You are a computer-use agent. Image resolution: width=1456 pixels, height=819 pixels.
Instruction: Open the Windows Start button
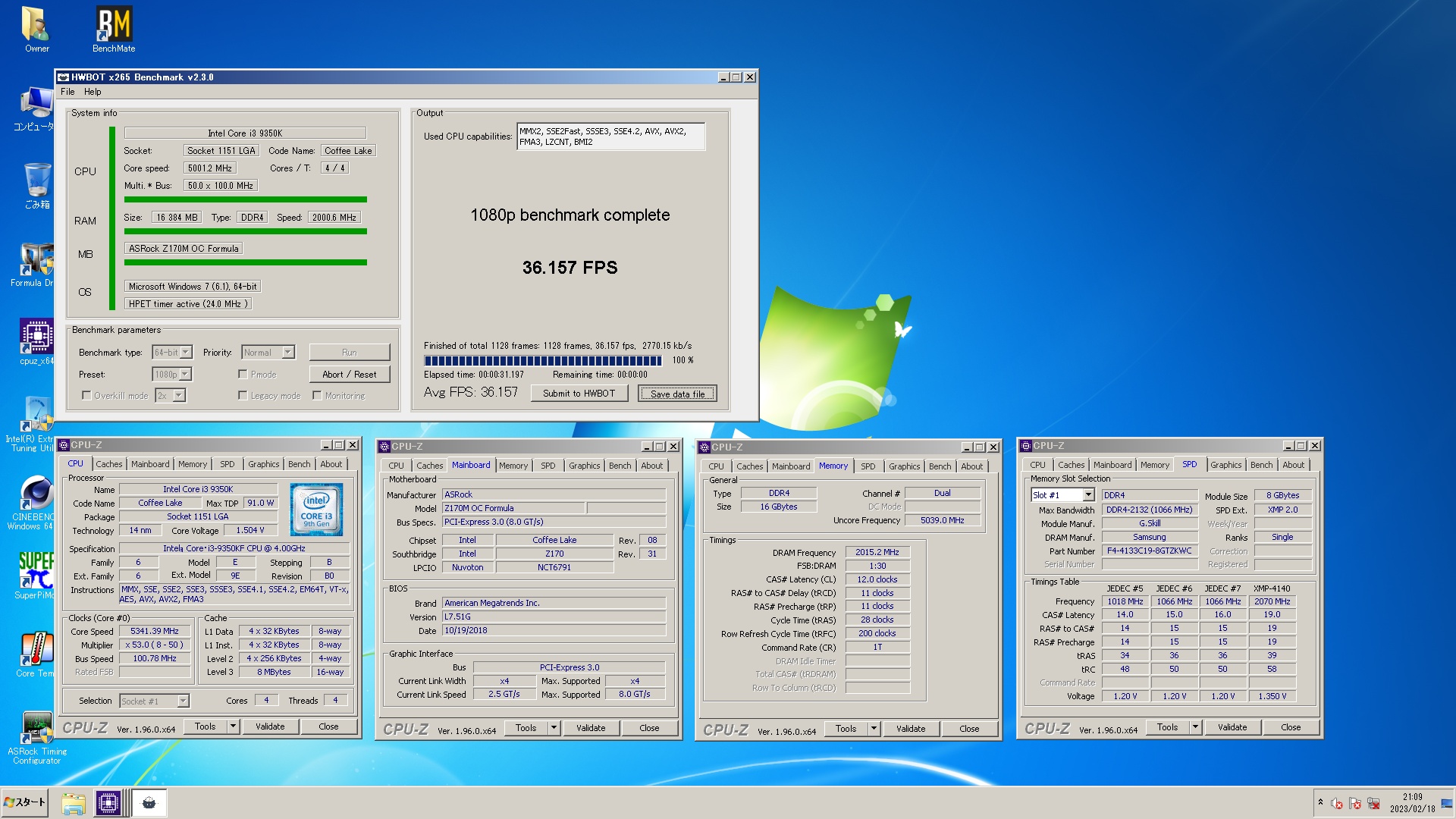(x=25, y=802)
